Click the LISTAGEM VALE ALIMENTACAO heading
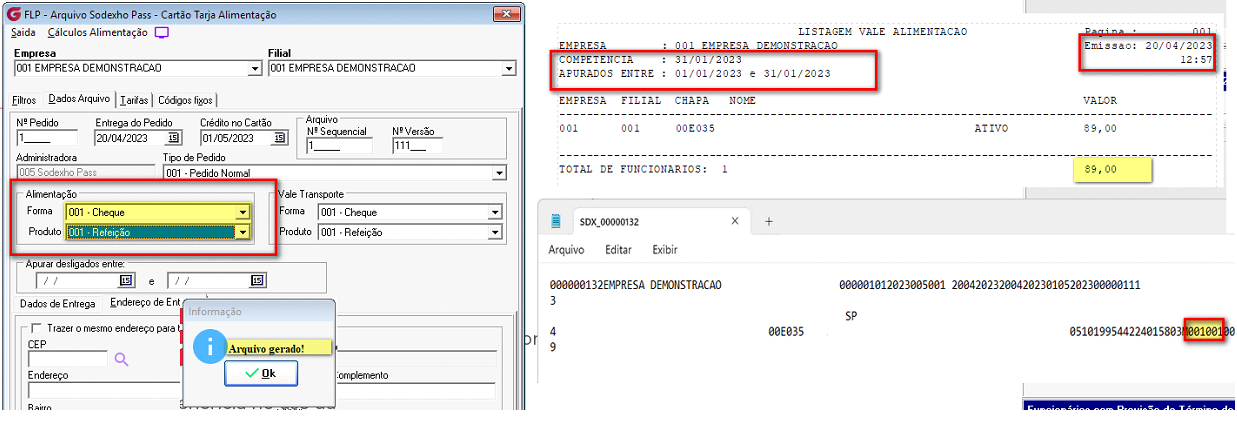1237x426 pixels. click(882, 32)
